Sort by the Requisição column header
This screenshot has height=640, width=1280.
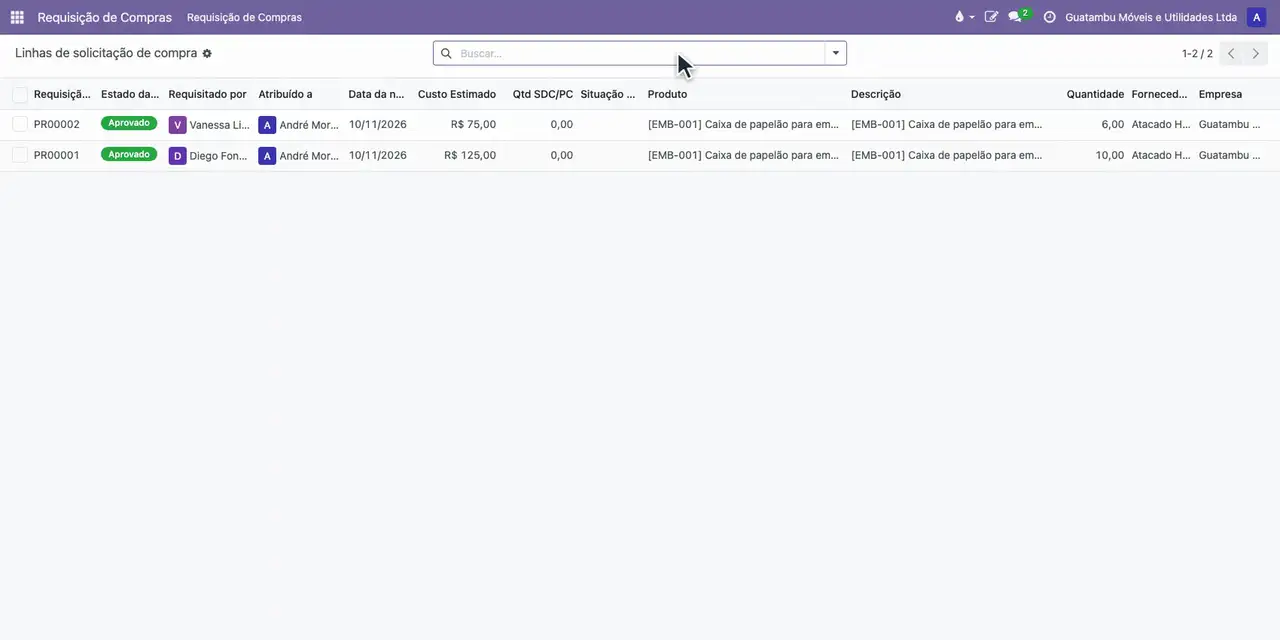pyautogui.click(x=62, y=94)
